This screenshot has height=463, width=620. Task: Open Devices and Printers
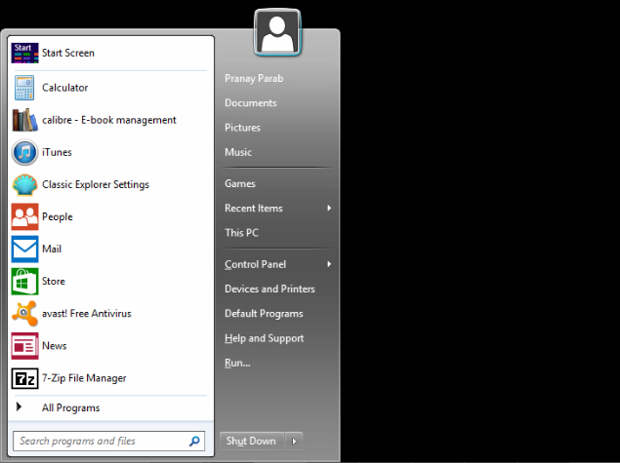tap(270, 289)
